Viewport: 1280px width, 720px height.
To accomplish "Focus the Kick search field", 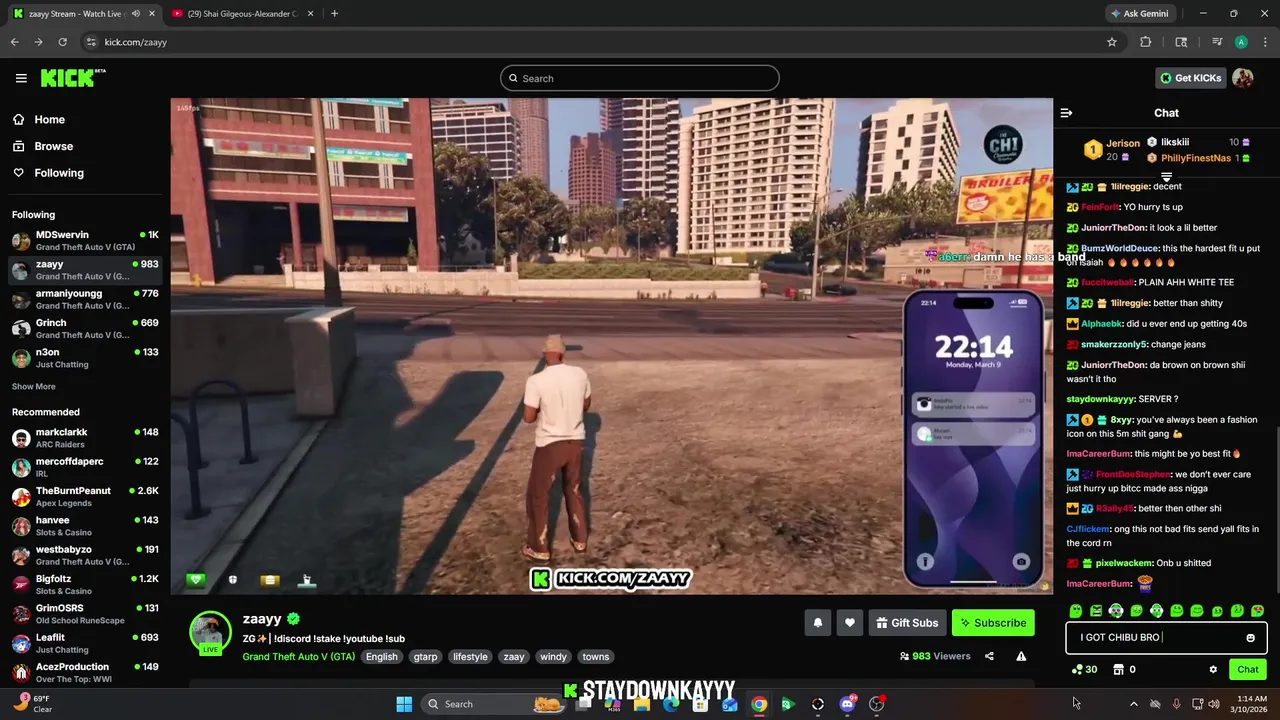I will pyautogui.click(x=640, y=78).
